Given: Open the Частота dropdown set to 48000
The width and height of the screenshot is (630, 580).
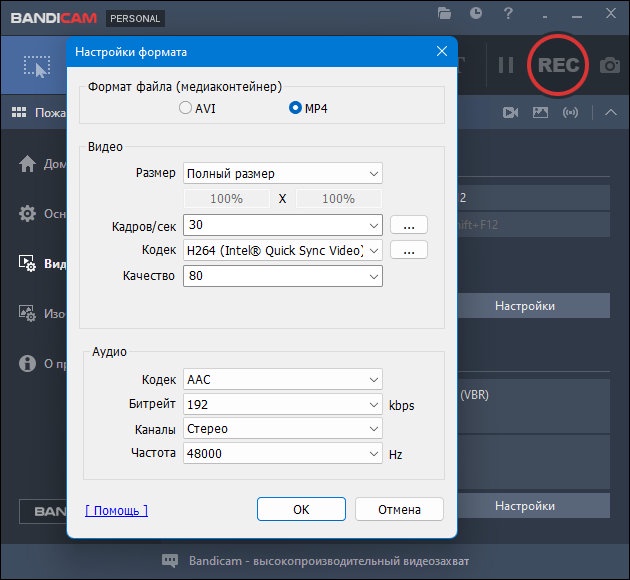Looking at the screenshot, I should [283, 453].
